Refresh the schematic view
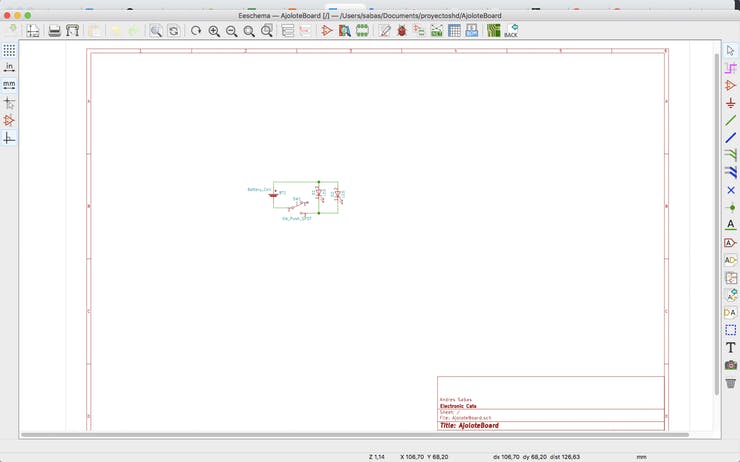The height and width of the screenshot is (462, 740). coord(196,31)
